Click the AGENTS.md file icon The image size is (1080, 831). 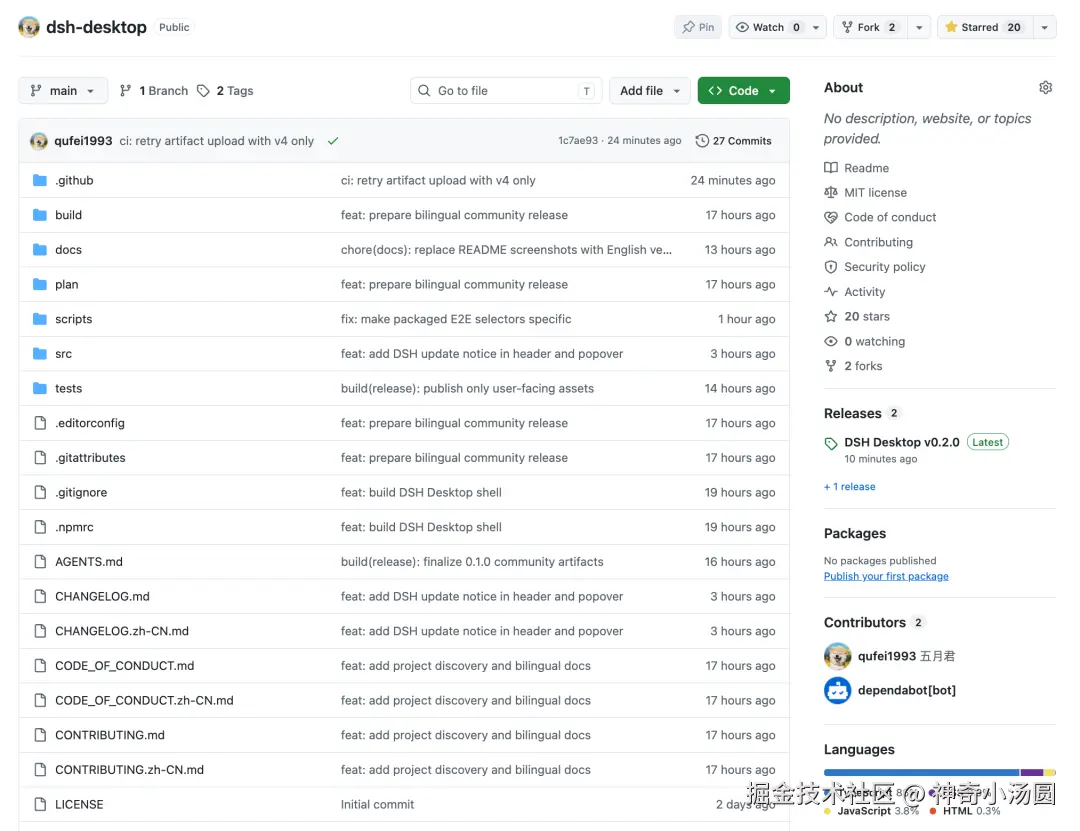coord(40,562)
